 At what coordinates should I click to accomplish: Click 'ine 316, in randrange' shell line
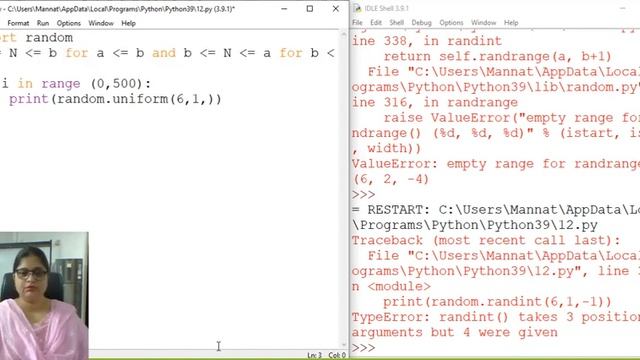click(435, 102)
